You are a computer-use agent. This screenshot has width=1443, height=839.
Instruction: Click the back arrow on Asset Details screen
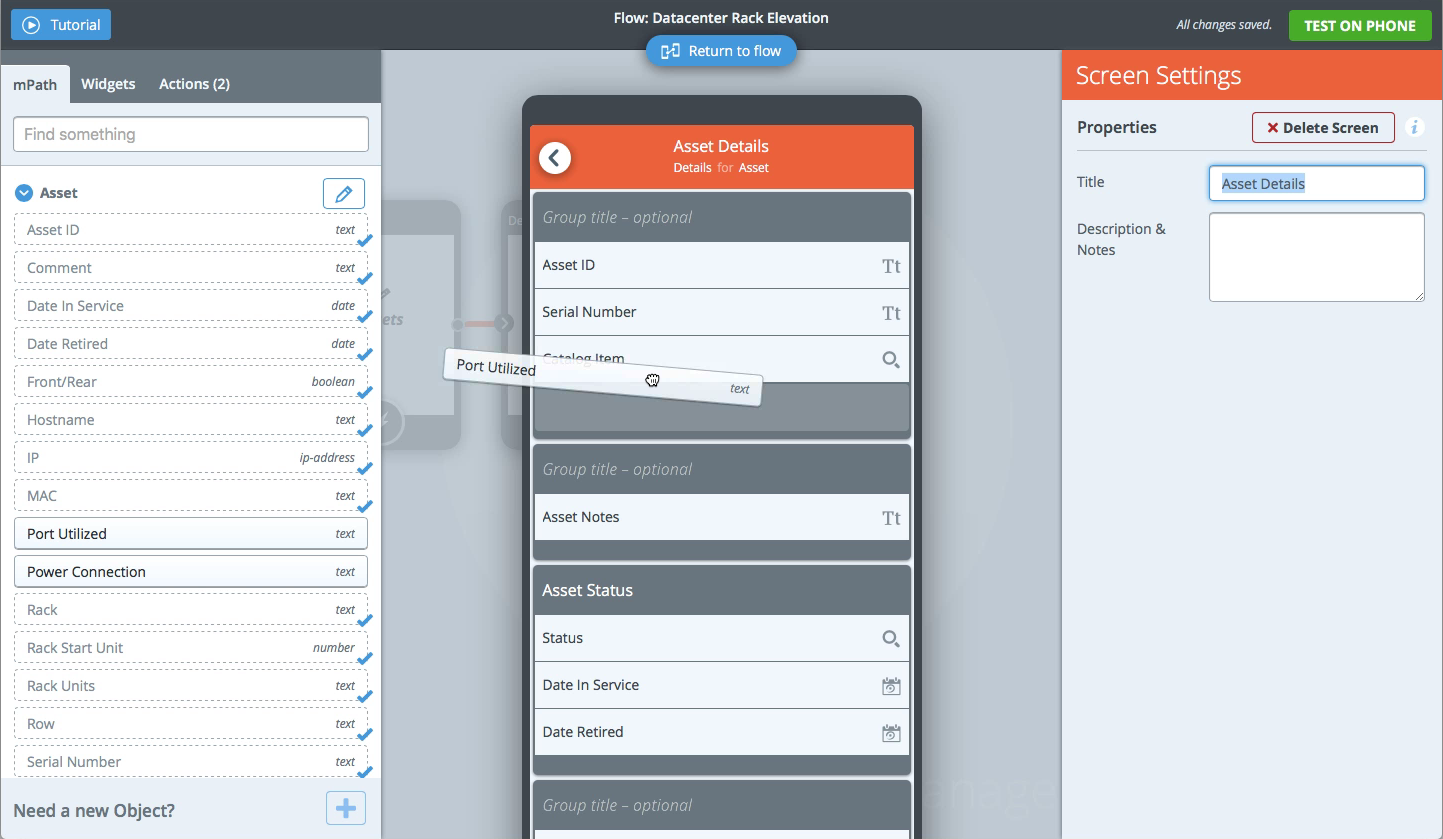[x=555, y=157]
